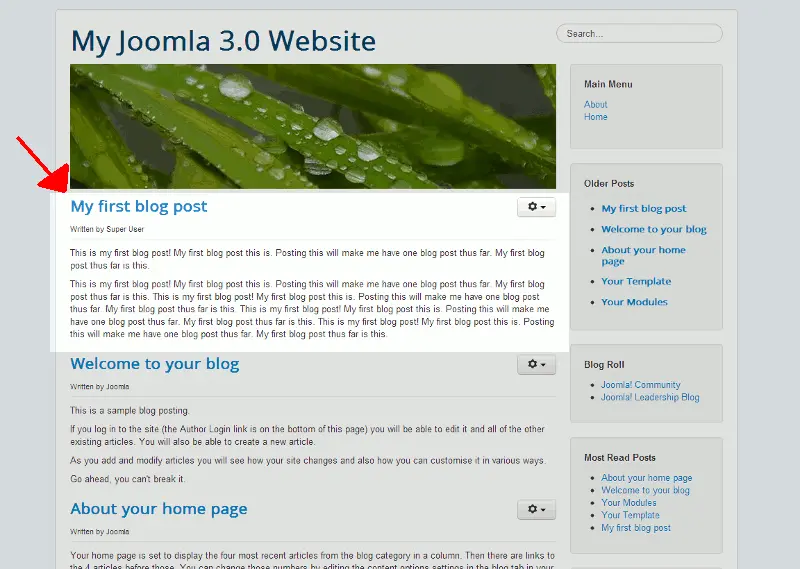Open Your Modules in Older Posts
The width and height of the screenshot is (800, 569).
click(x=634, y=302)
